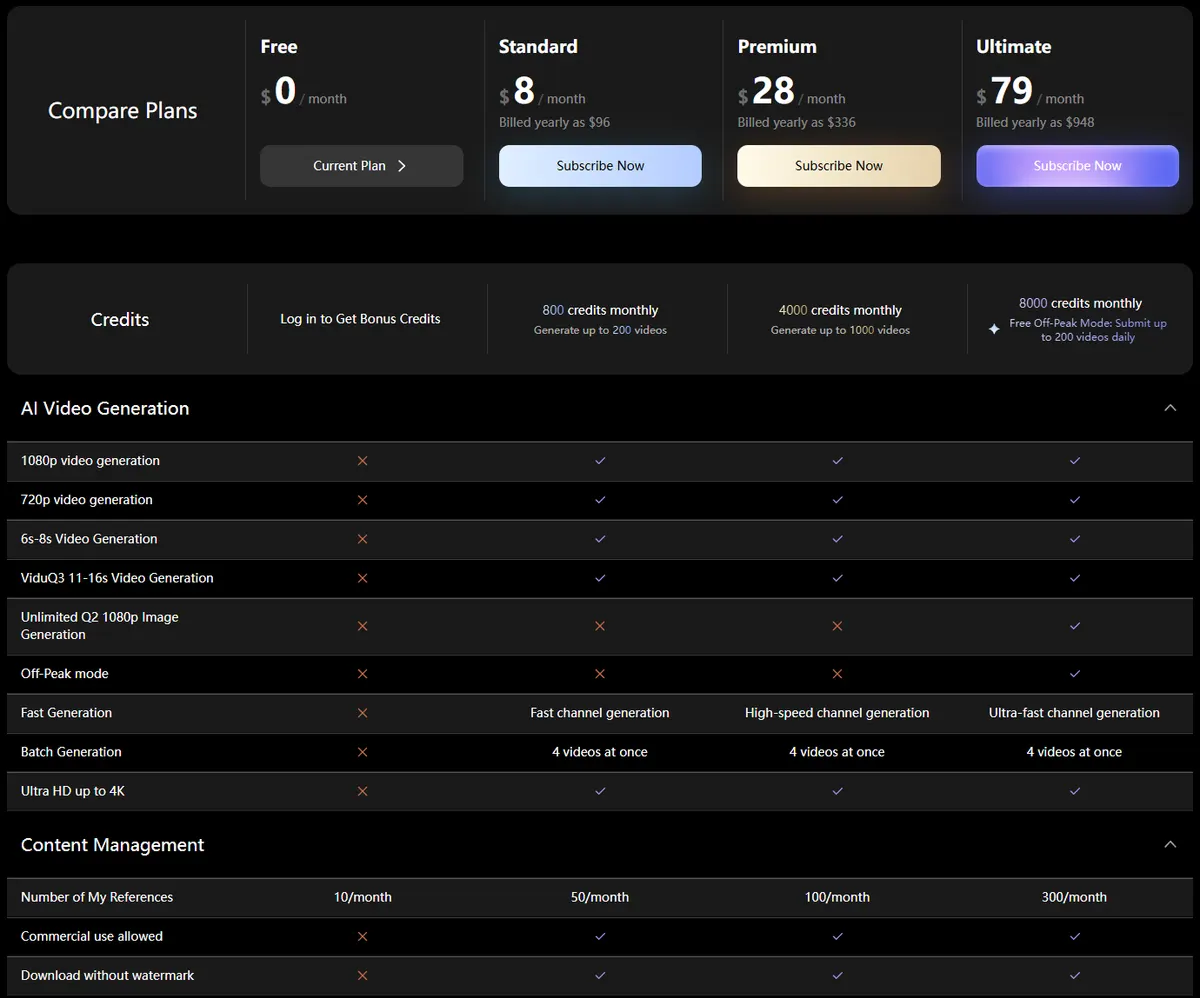Click 'Generate up to 200 videos' text
This screenshot has height=998, width=1200.
click(600, 330)
